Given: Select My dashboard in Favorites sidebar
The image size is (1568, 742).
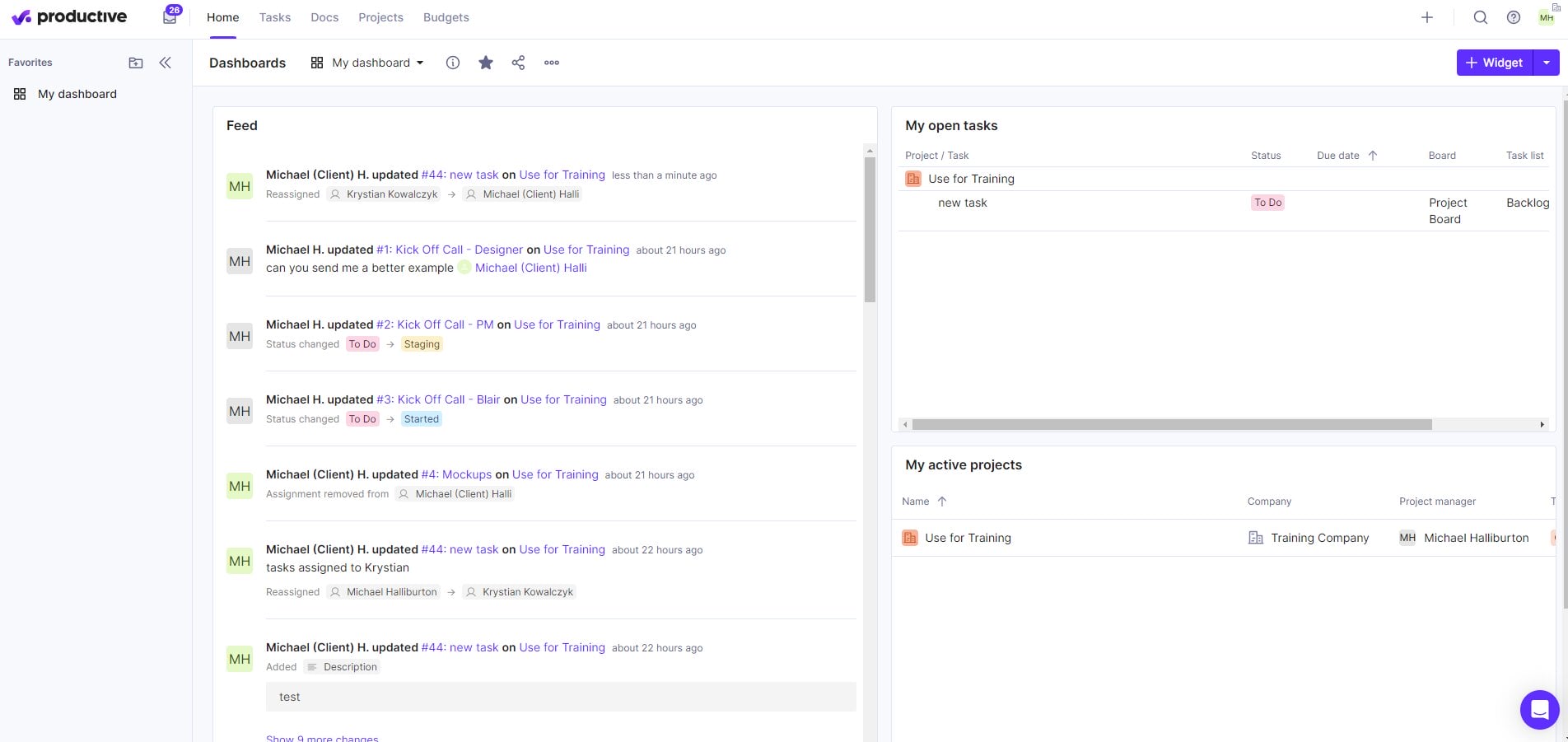Looking at the screenshot, I should click(77, 94).
